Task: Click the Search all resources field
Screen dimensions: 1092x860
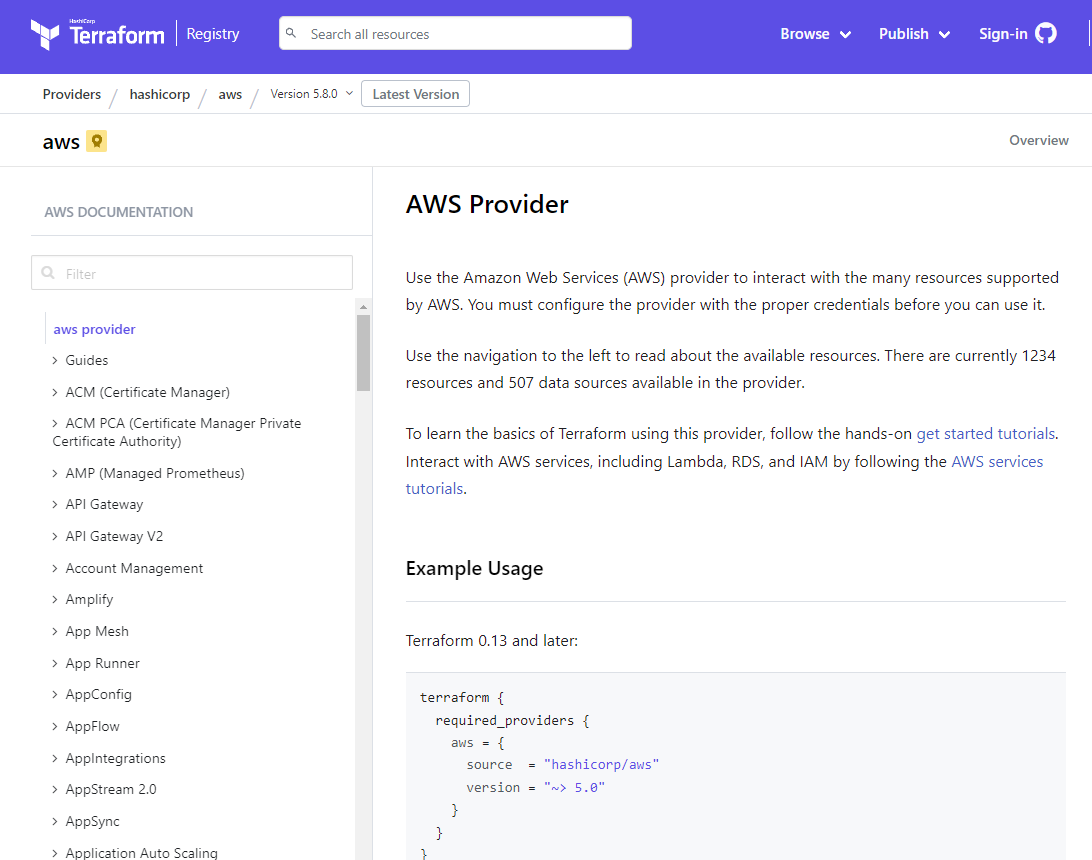Action: coord(455,33)
